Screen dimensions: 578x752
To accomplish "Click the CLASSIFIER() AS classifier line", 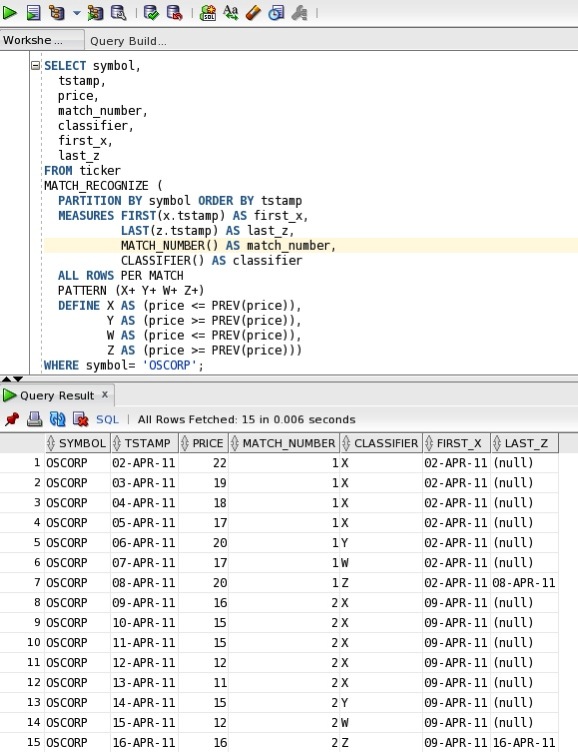I will click(x=212, y=261).
